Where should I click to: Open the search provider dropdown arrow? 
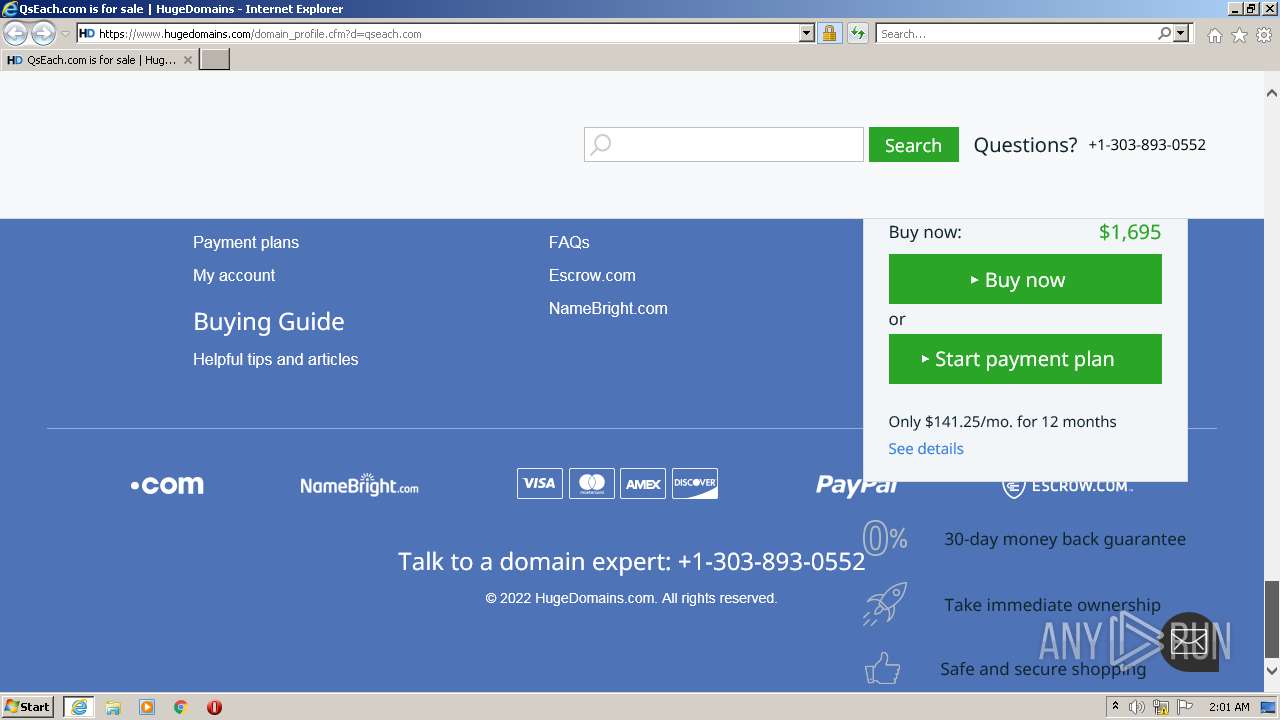click(x=1181, y=34)
